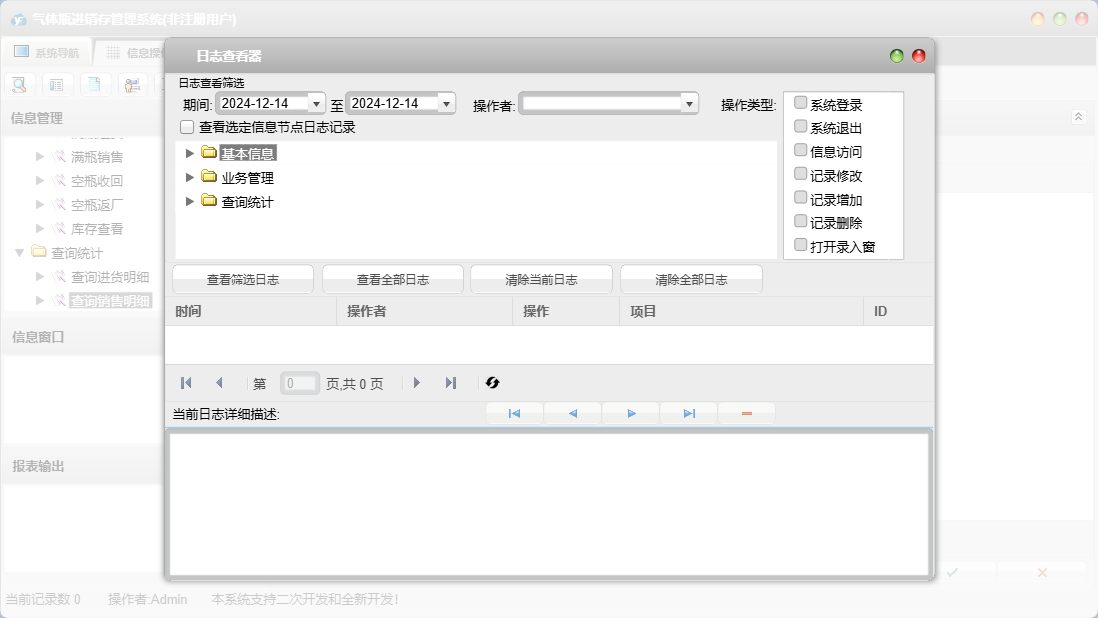Click the page number input field

[x=300, y=383]
